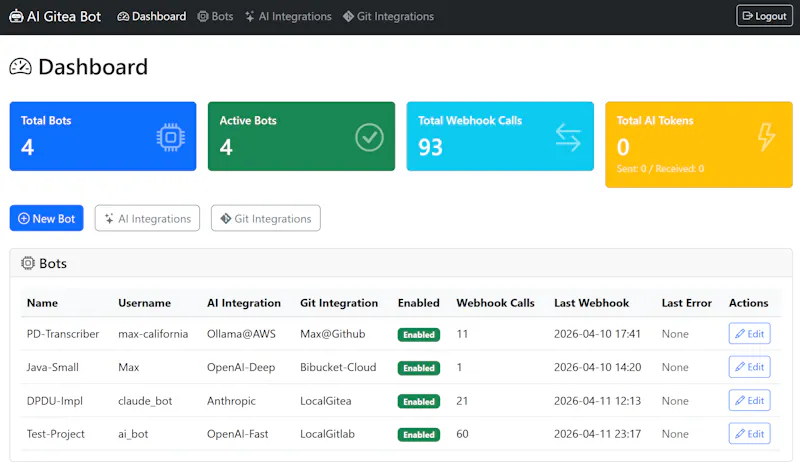Go to Git Integrations in top navigation
Screen dimensions: 800x462
[x=388, y=17]
